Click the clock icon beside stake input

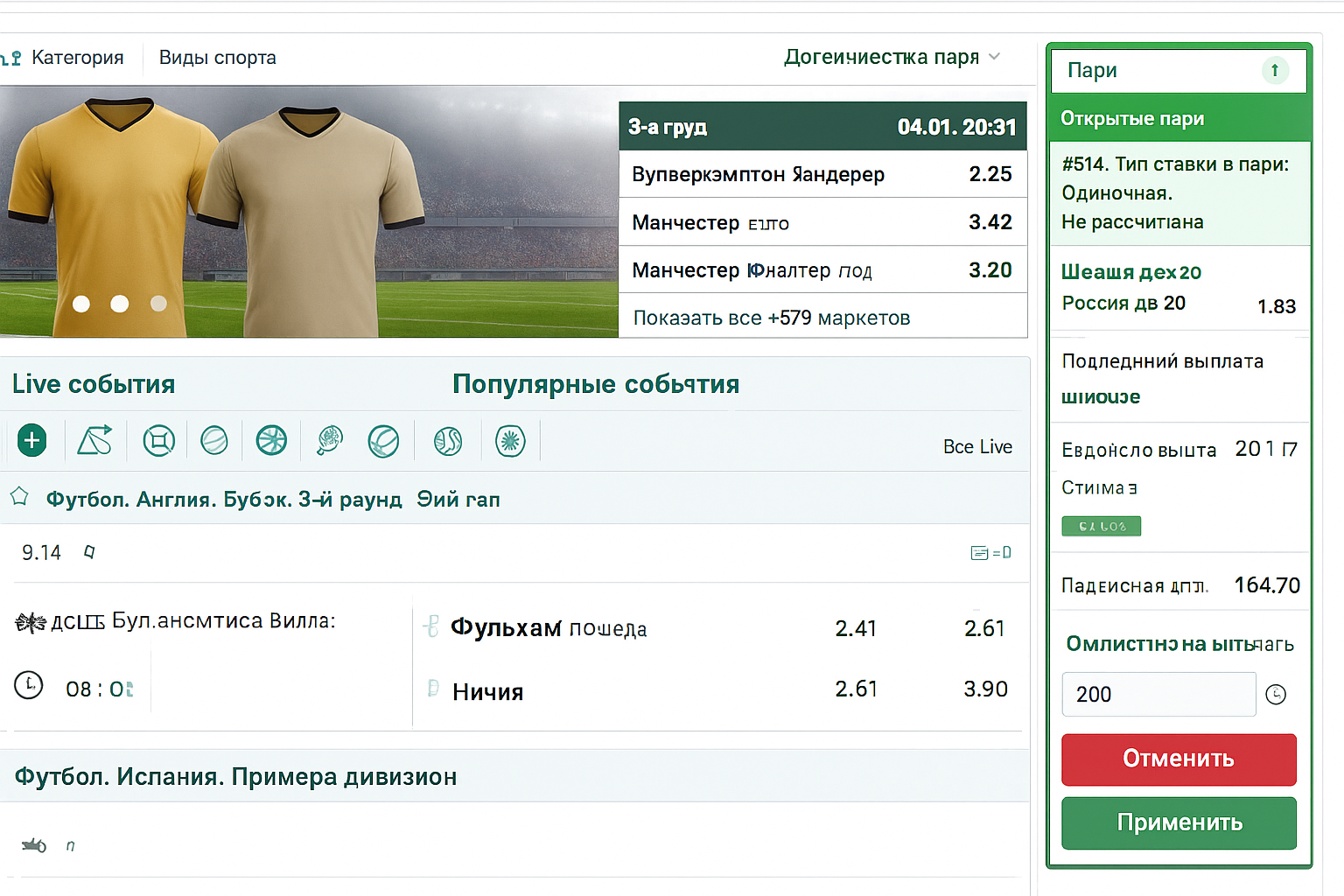(1276, 695)
